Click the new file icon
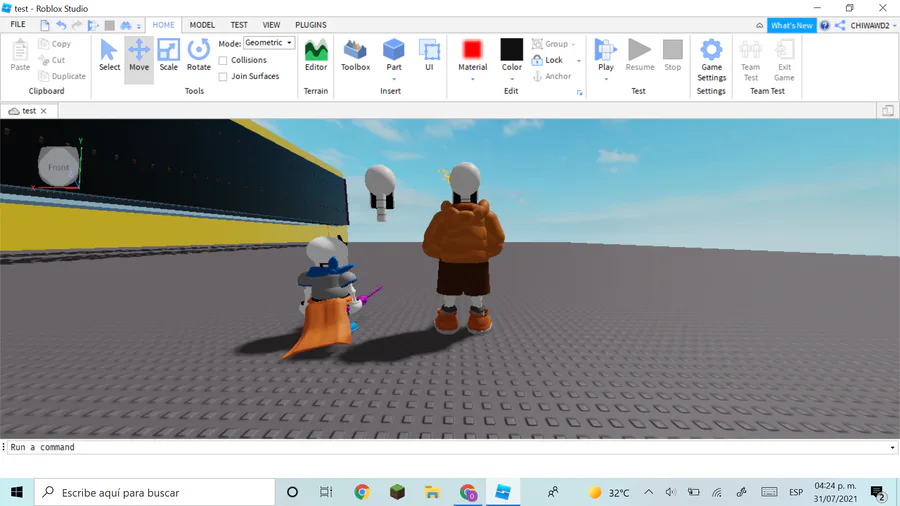 [x=45, y=25]
